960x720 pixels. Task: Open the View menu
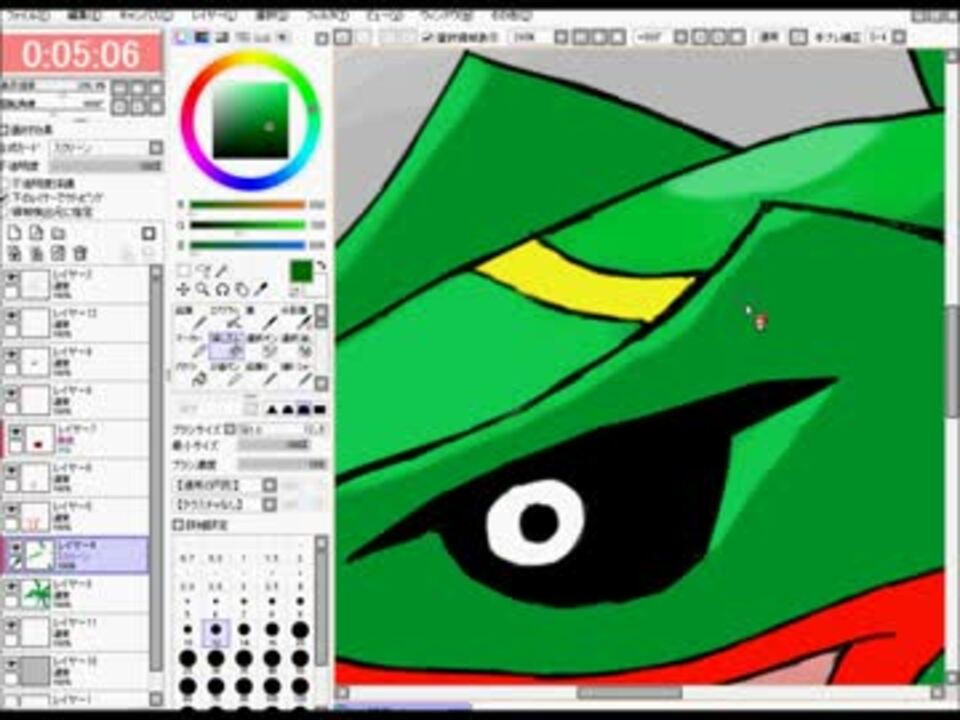pyautogui.click(x=384, y=17)
